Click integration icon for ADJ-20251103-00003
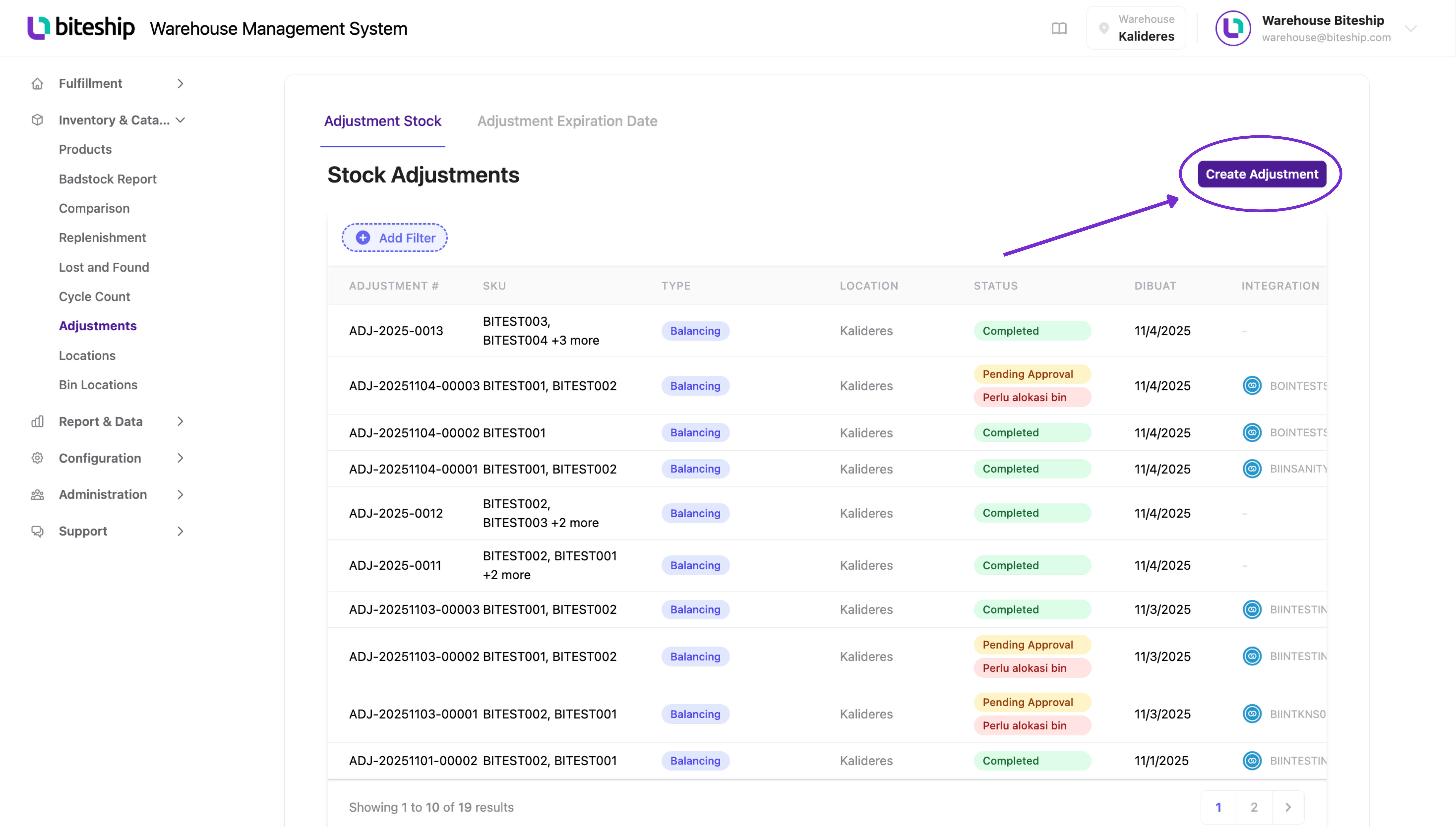The image size is (1456, 827). pos(1252,609)
